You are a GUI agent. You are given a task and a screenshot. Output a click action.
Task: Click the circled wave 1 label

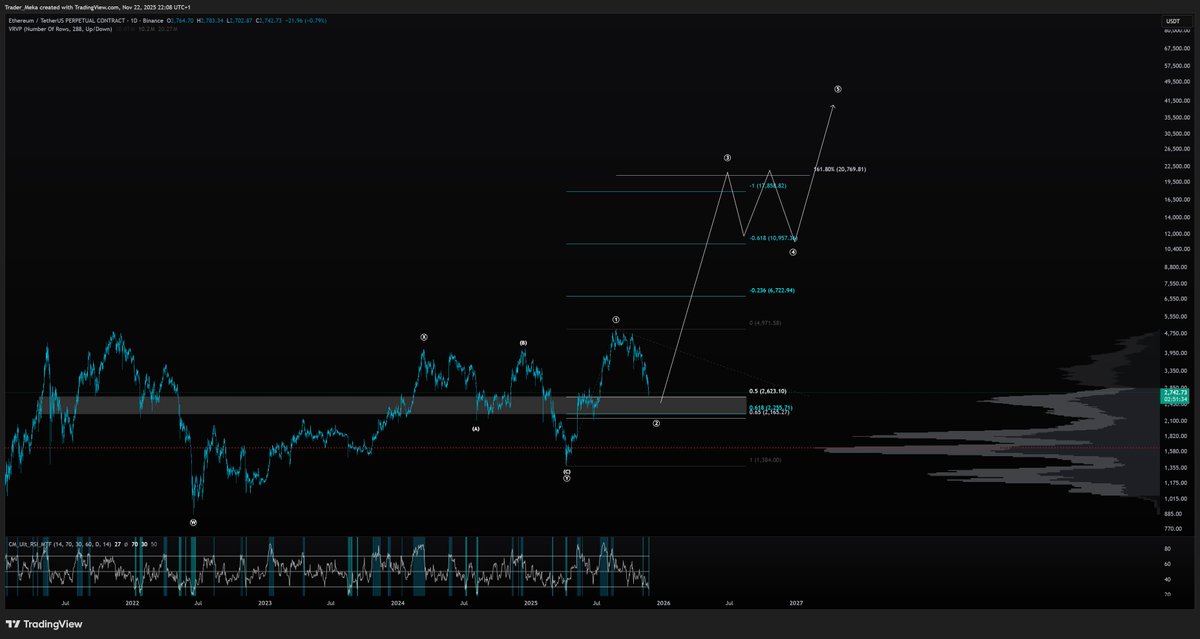click(x=616, y=318)
